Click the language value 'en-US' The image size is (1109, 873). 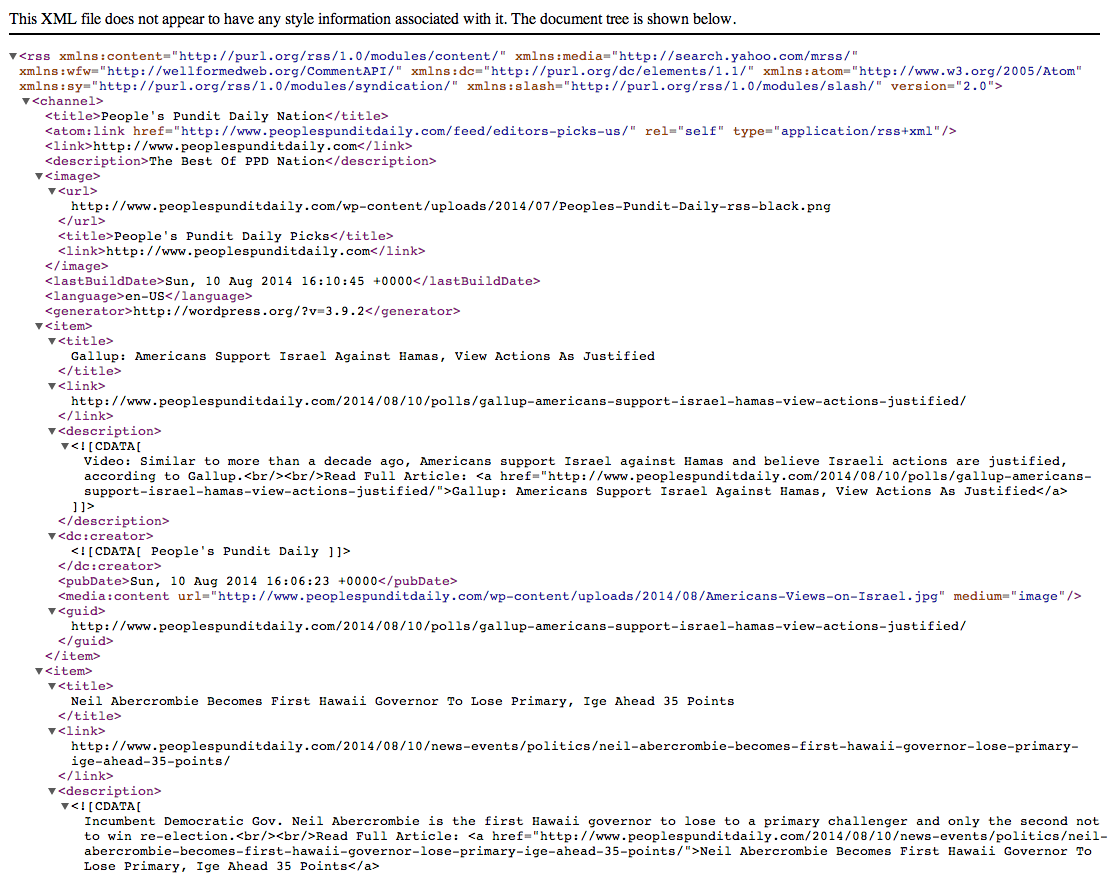click(145, 296)
